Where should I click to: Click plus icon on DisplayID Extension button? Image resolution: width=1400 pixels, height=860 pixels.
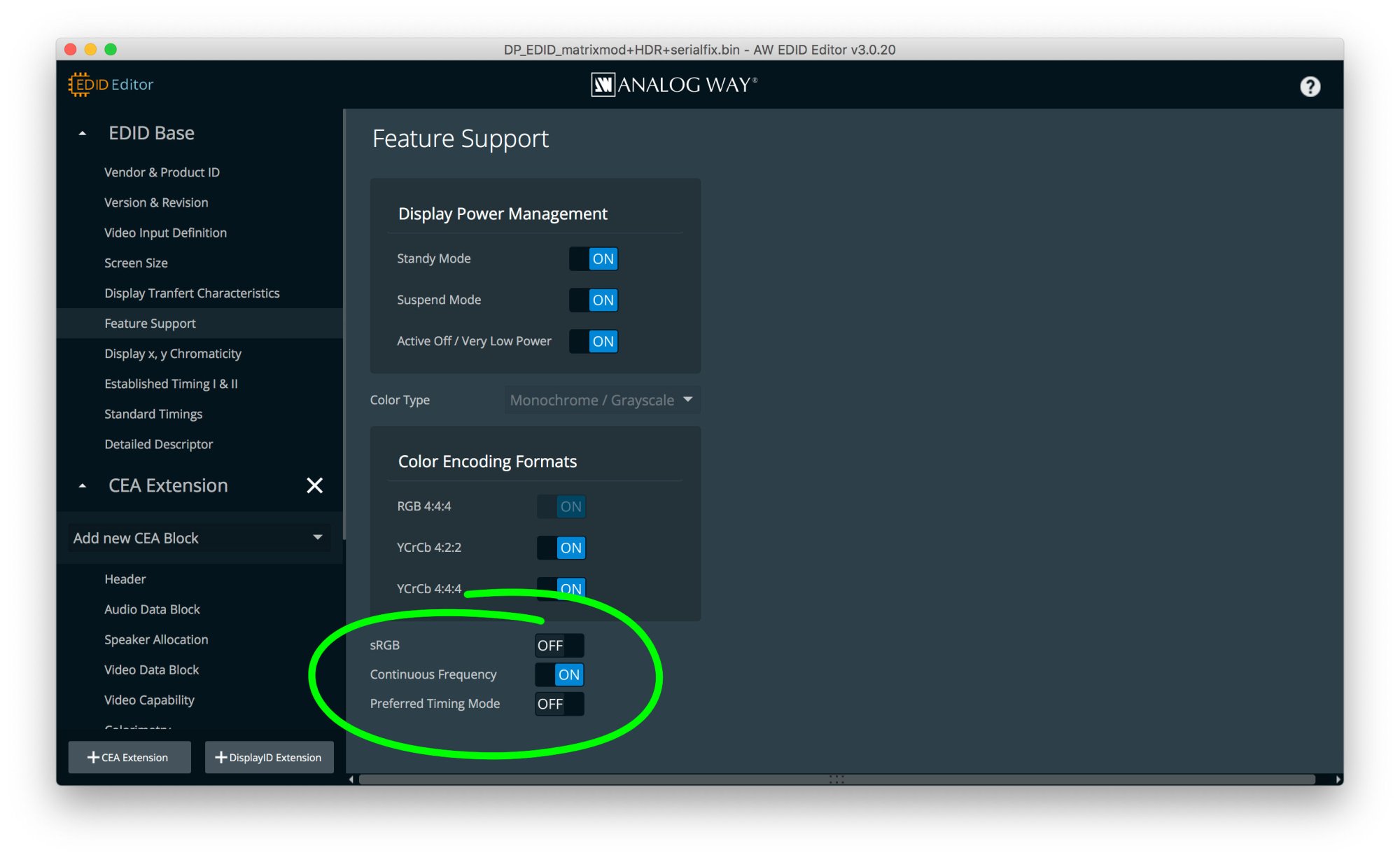(220, 757)
